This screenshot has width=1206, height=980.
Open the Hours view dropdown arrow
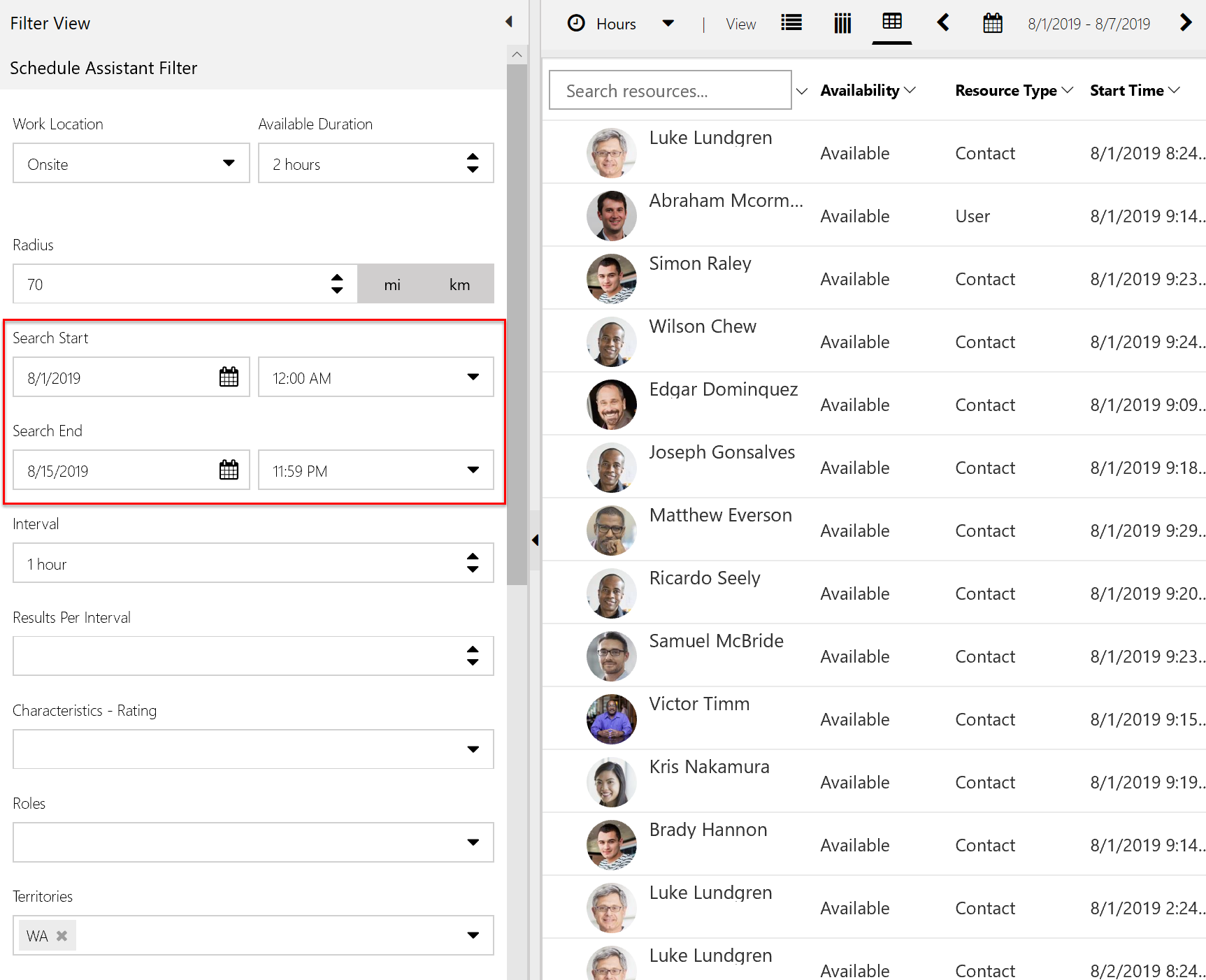(668, 23)
